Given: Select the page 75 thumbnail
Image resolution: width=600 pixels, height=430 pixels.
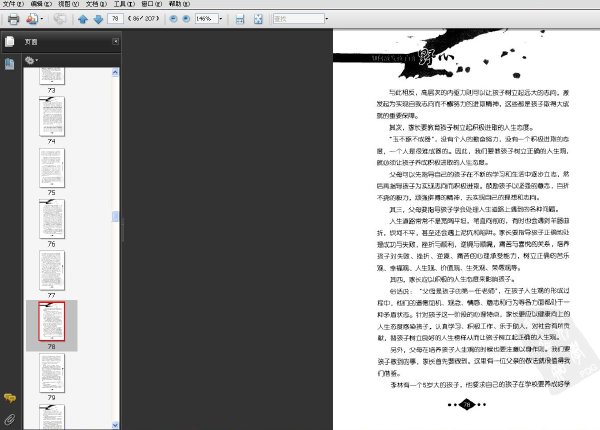Looking at the screenshot, I should pyautogui.click(x=52, y=168).
